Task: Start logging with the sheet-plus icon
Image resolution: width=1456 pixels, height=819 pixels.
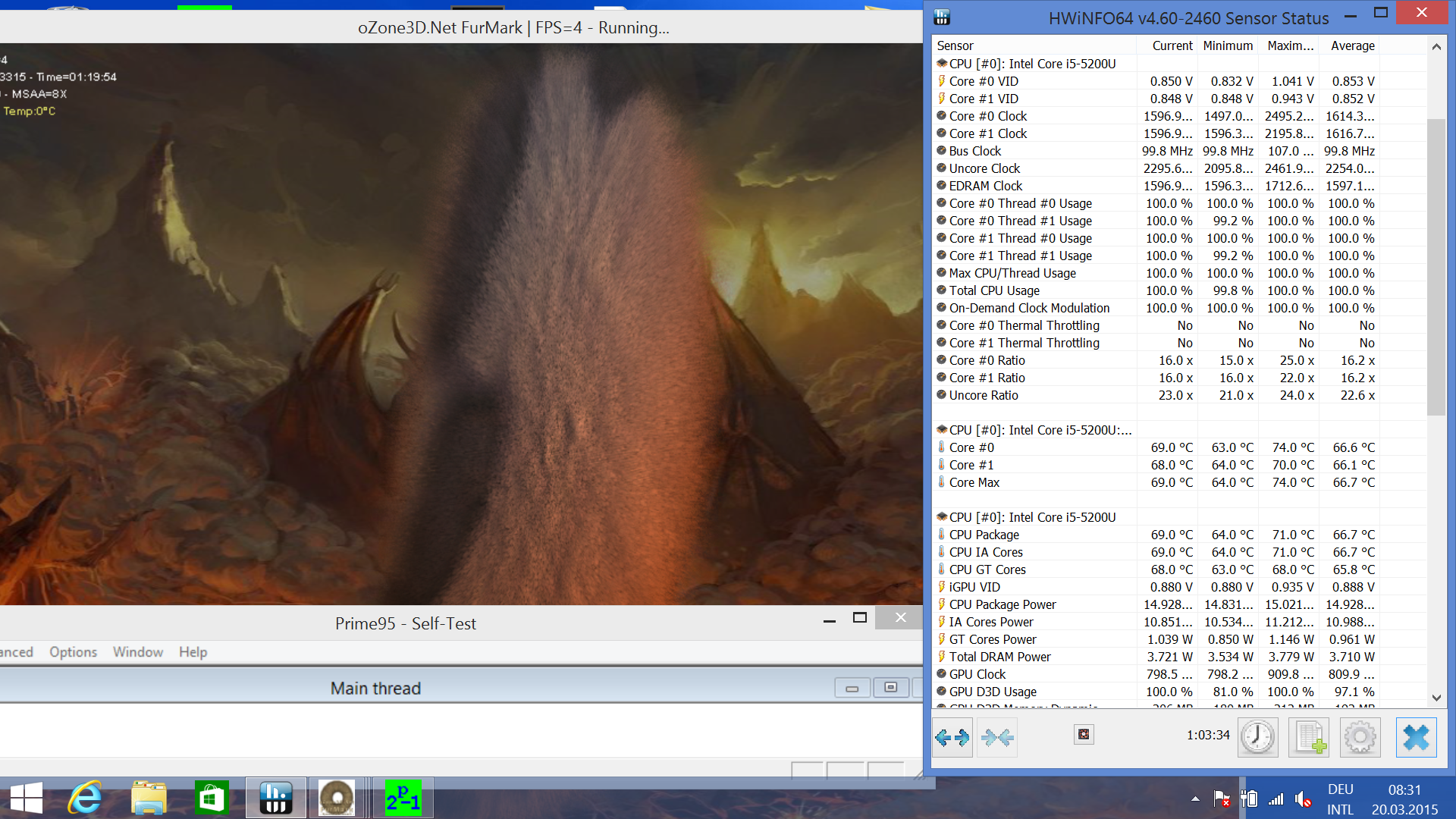Action: coord(1310,737)
